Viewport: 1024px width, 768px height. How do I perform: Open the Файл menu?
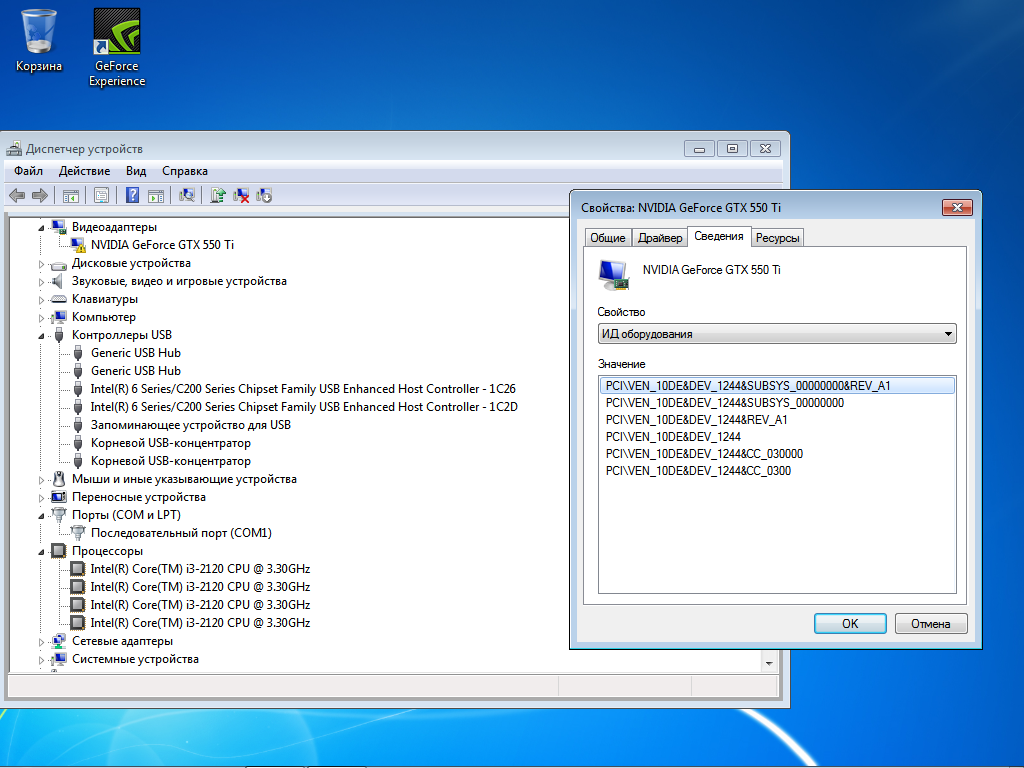coord(28,171)
